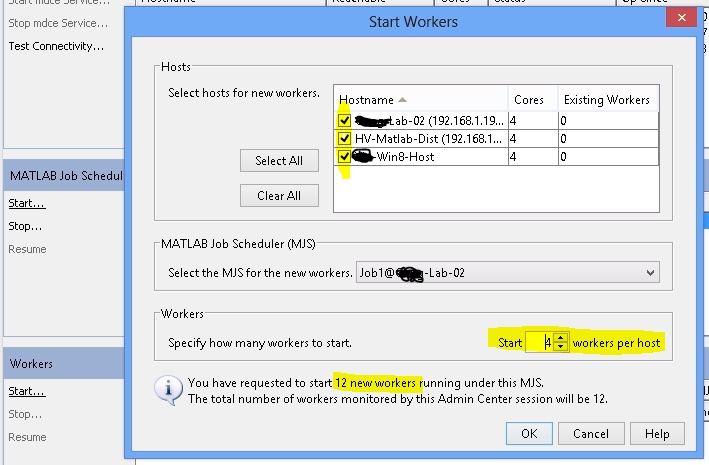Click Start link under Workers panel
Viewport: 709px width, 465px height.
(27, 391)
